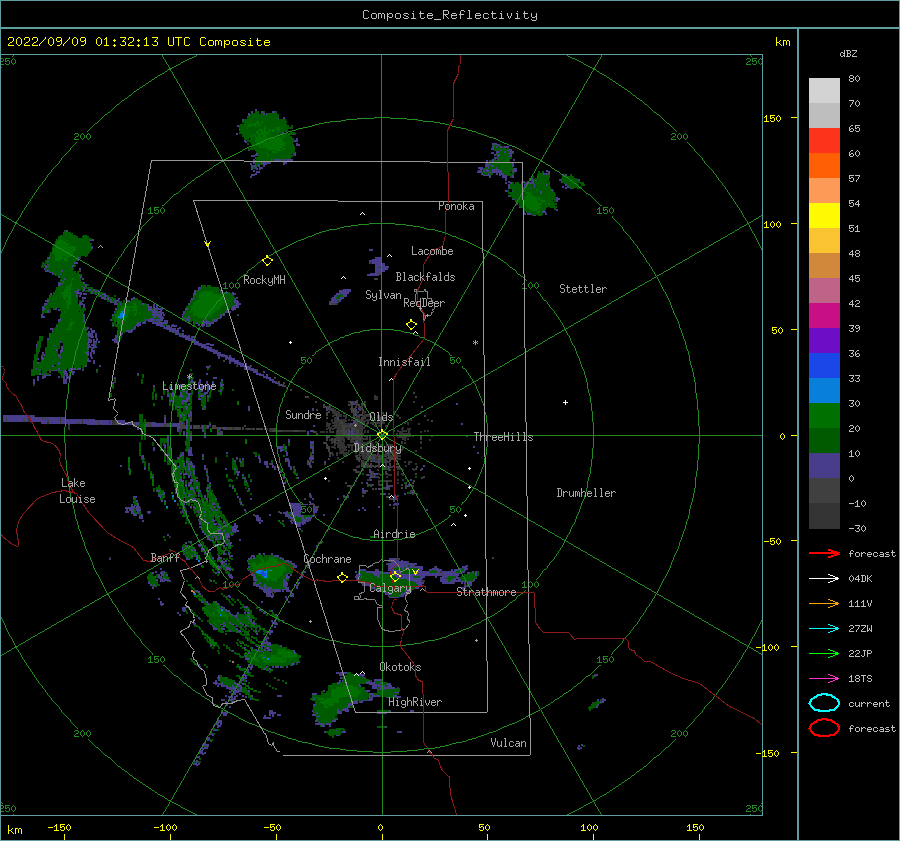The height and width of the screenshot is (841, 900).
Task: Click the yellow radar-center diamond near Olds
Action: [382, 435]
